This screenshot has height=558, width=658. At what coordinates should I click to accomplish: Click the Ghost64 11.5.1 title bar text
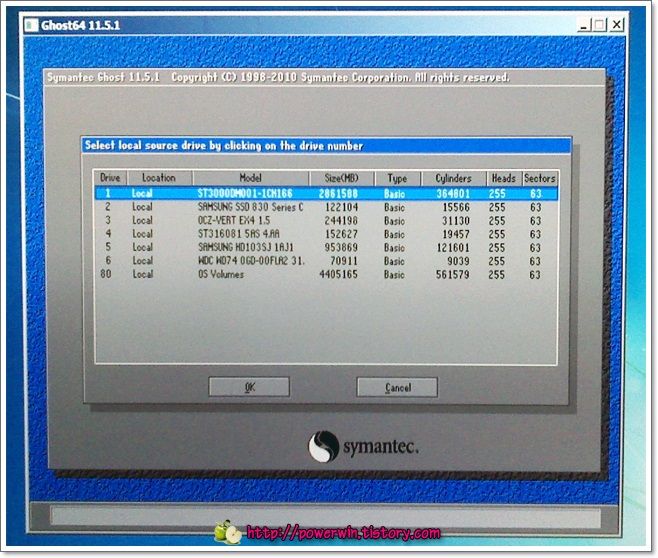coord(80,25)
